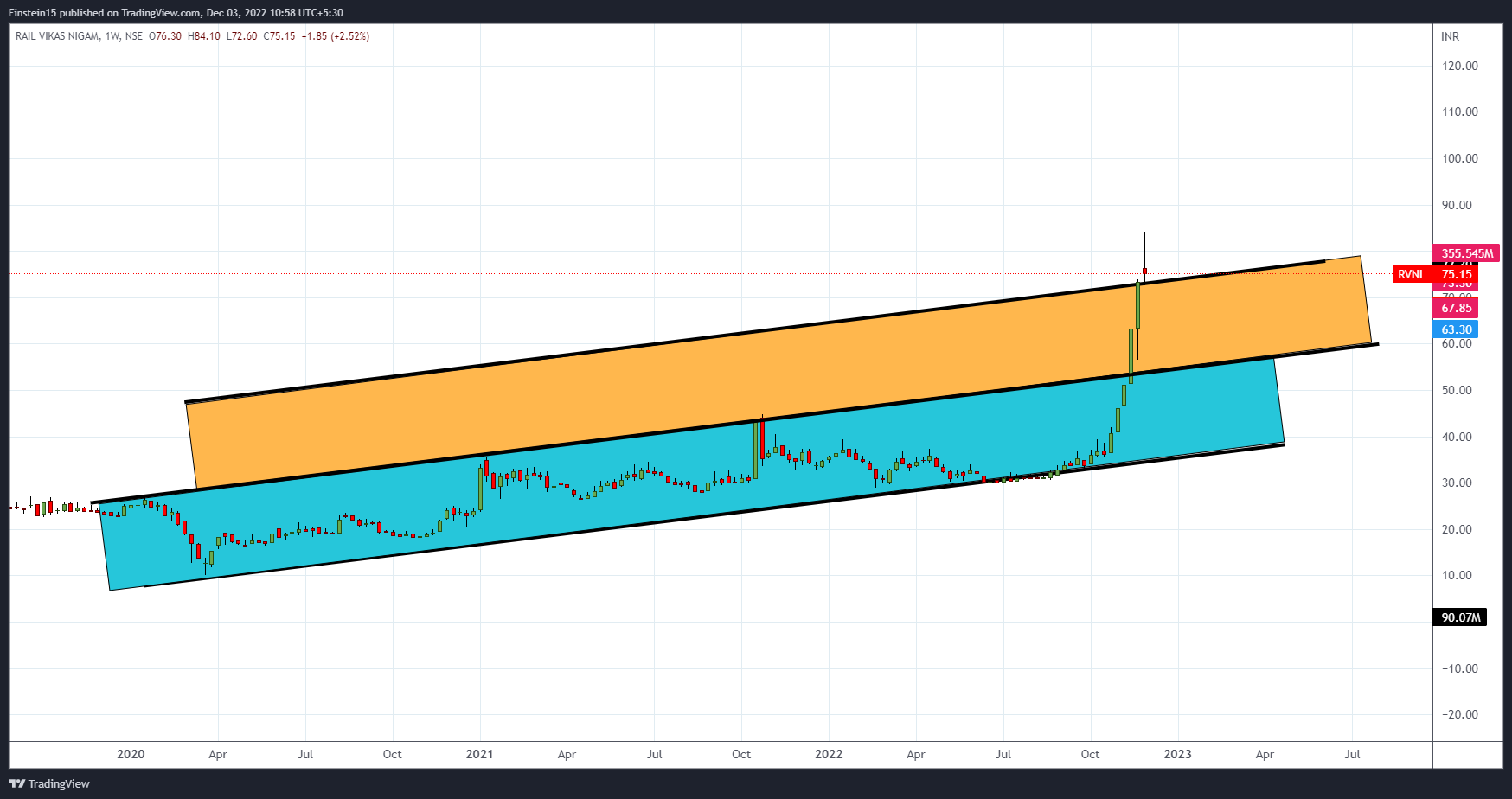This screenshot has height=799, width=1512.
Task: Click the 100.00 price axis value
Action: point(1459,158)
